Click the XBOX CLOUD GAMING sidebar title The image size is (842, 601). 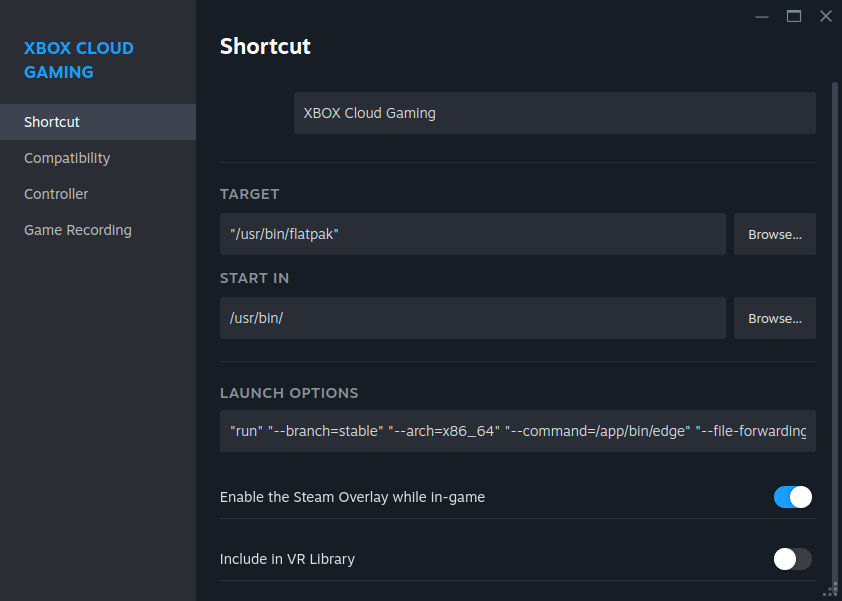[78, 60]
